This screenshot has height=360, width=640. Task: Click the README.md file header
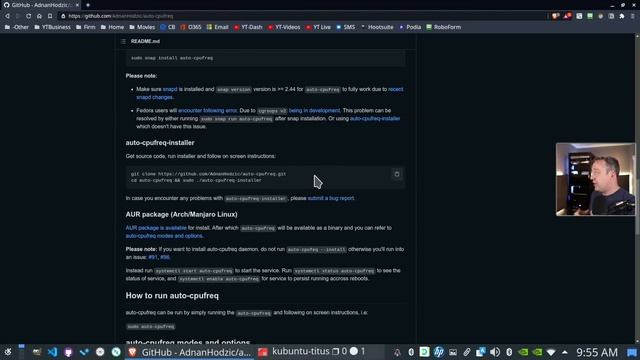coord(145,41)
